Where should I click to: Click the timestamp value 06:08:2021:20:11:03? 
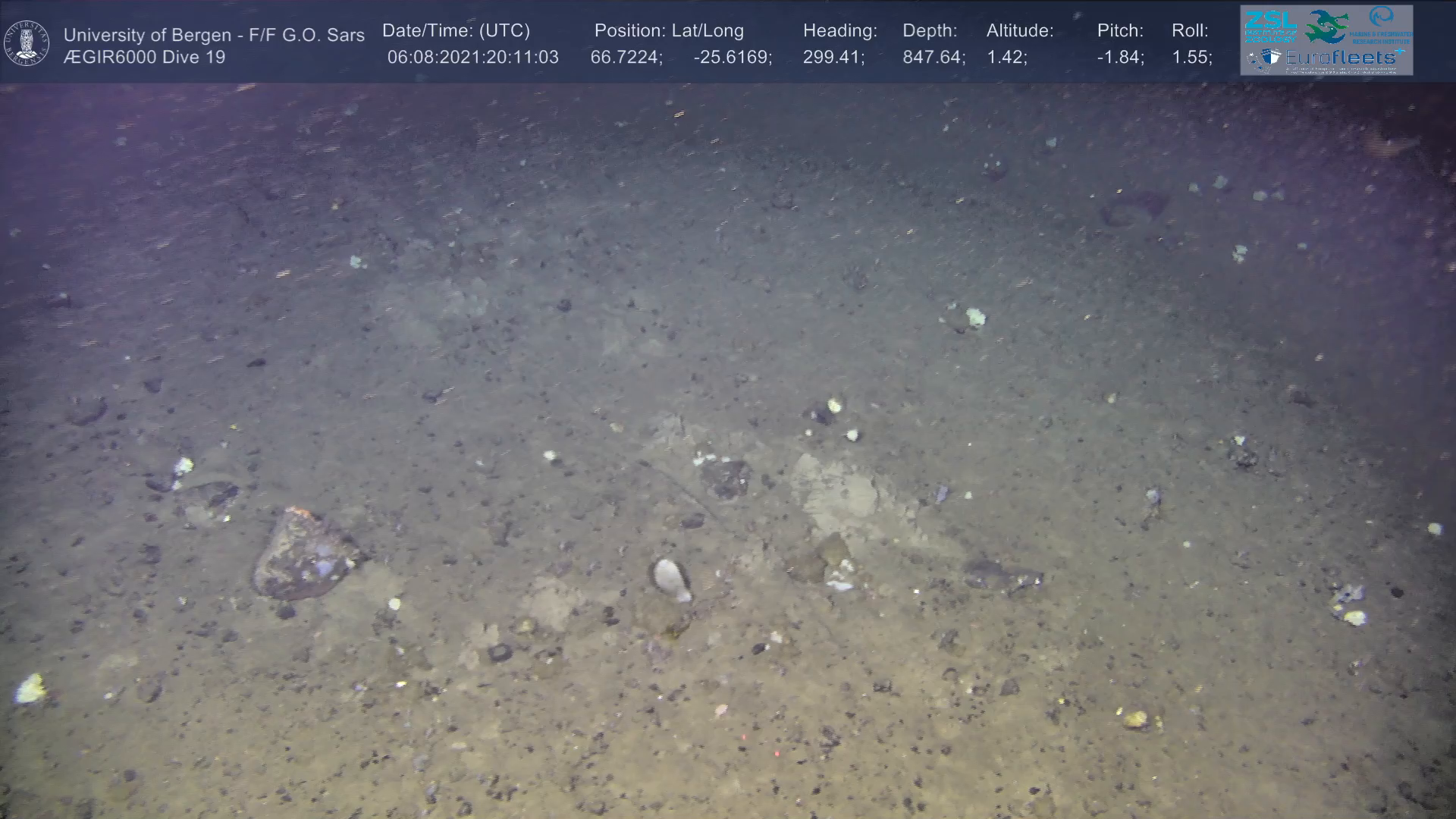point(472,58)
